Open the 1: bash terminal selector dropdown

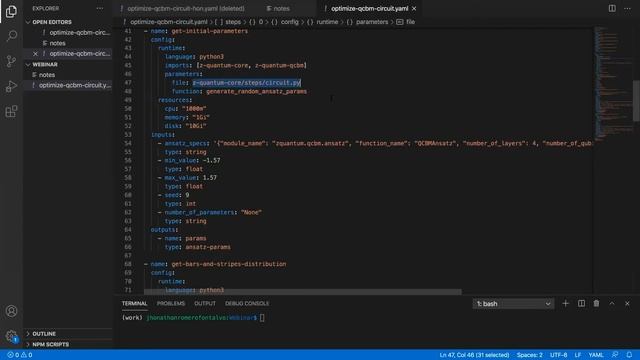coord(513,304)
